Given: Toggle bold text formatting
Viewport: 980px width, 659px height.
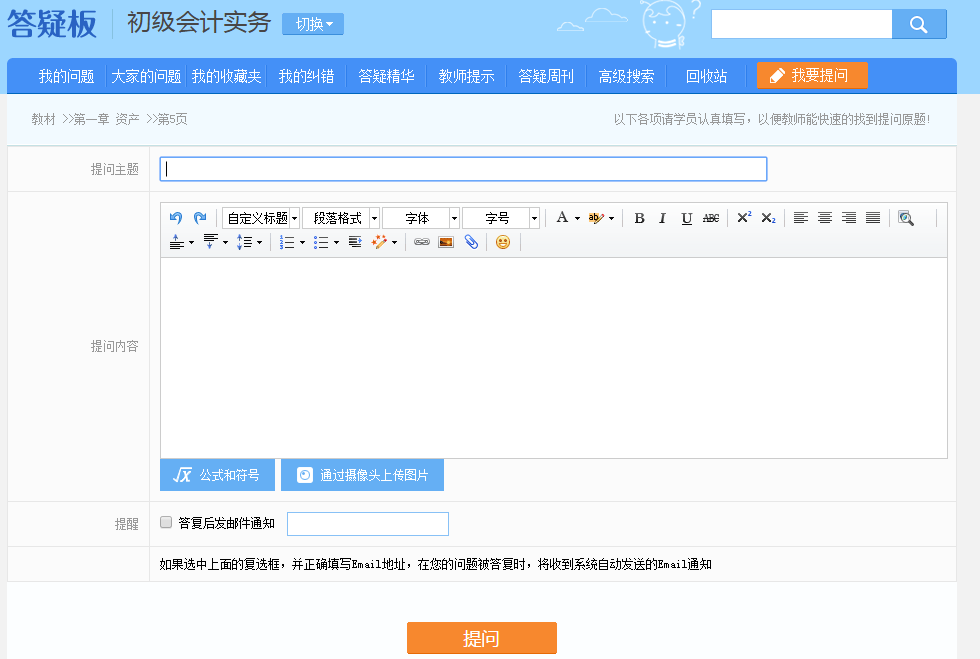Looking at the screenshot, I should (x=639, y=218).
